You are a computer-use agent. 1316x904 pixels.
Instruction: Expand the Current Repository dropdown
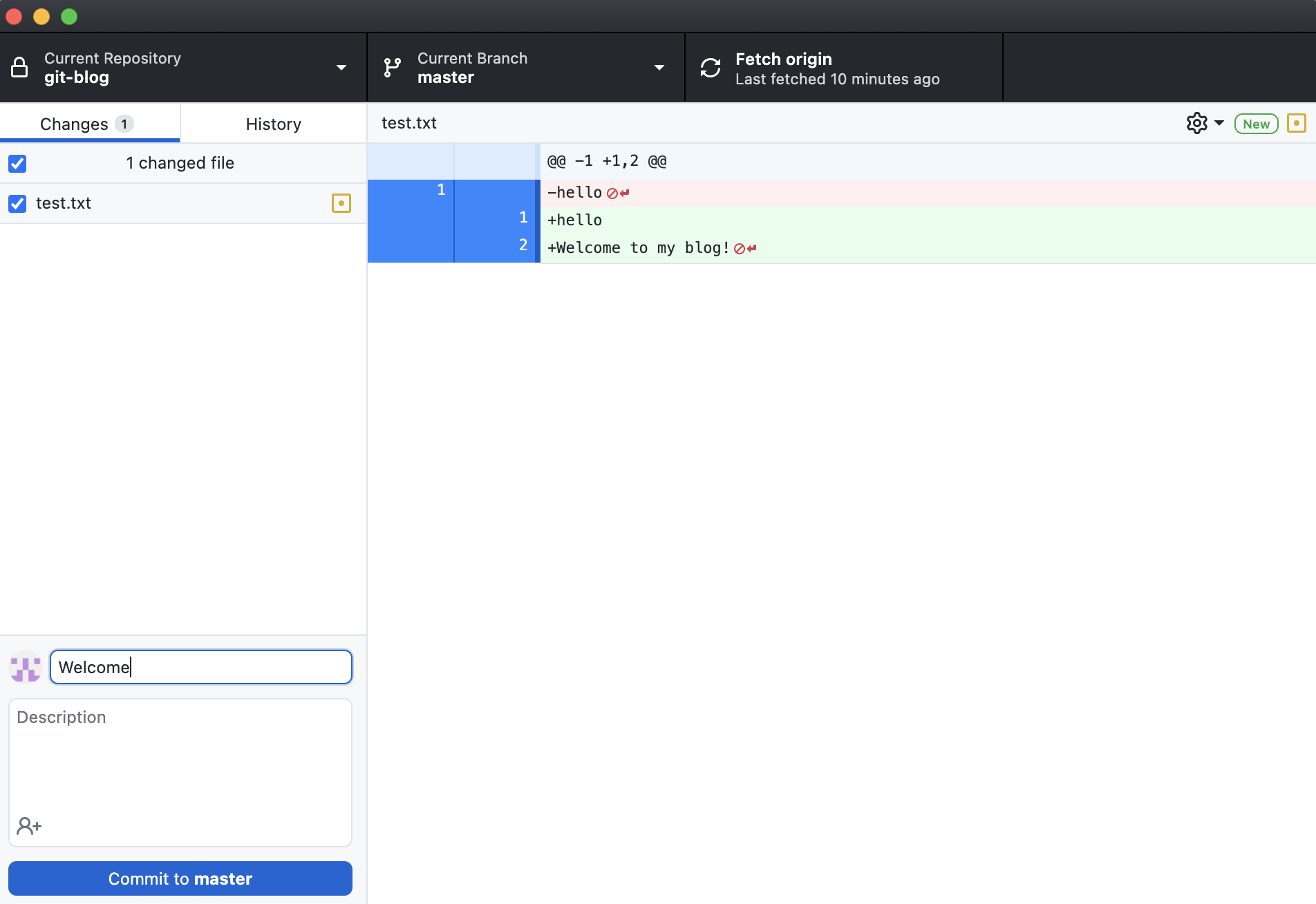point(341,68)
